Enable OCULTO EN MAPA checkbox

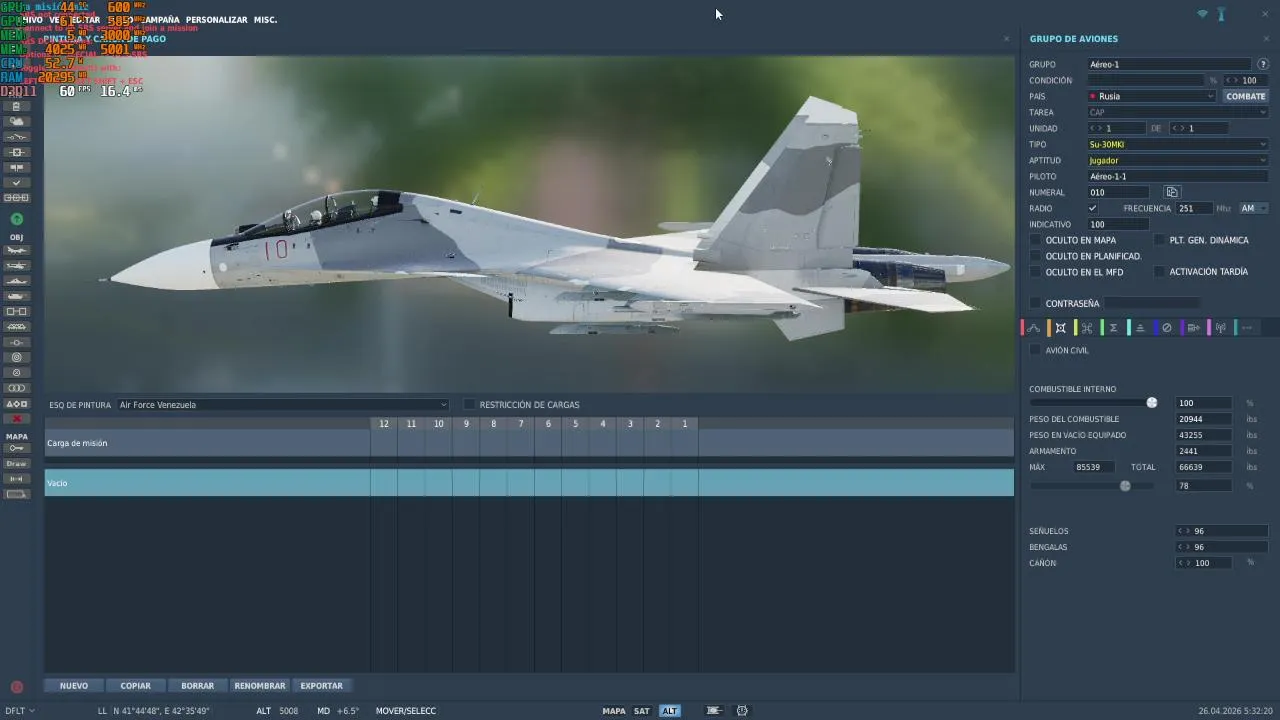pyautogui.click(x=1036, y=240)
